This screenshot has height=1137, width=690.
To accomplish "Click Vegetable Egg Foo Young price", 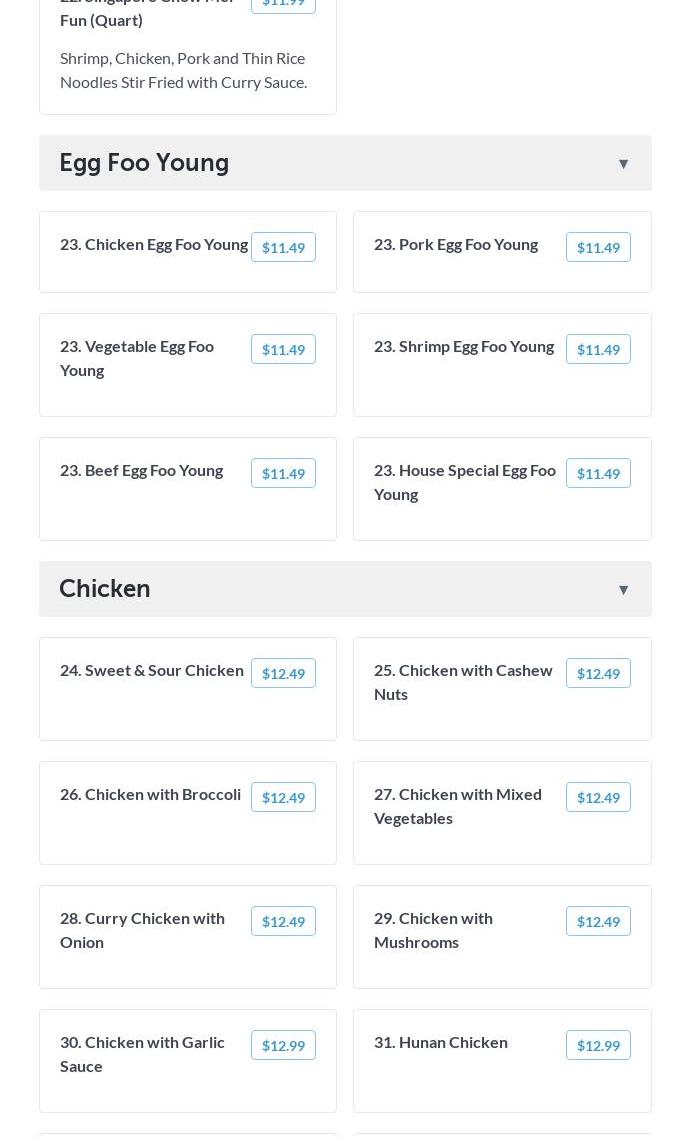I will pos(283,350).
